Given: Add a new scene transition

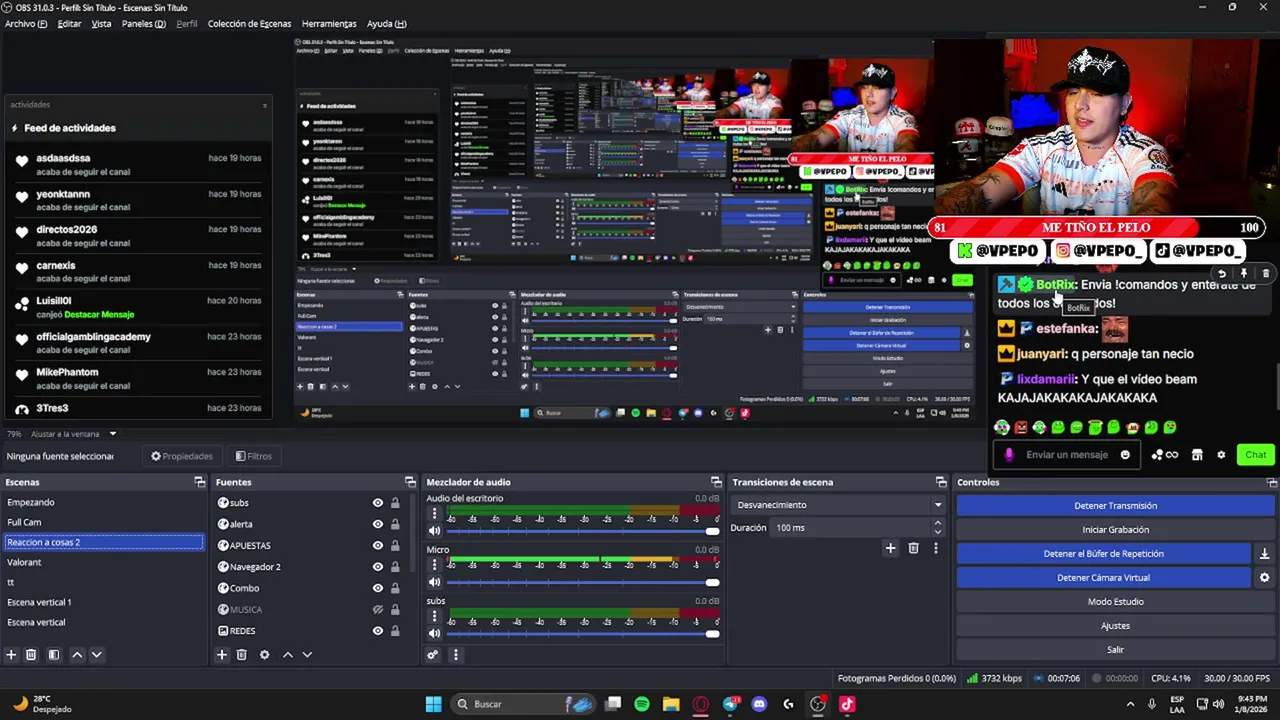Looking at the screenshot, I should pos(890,548).
